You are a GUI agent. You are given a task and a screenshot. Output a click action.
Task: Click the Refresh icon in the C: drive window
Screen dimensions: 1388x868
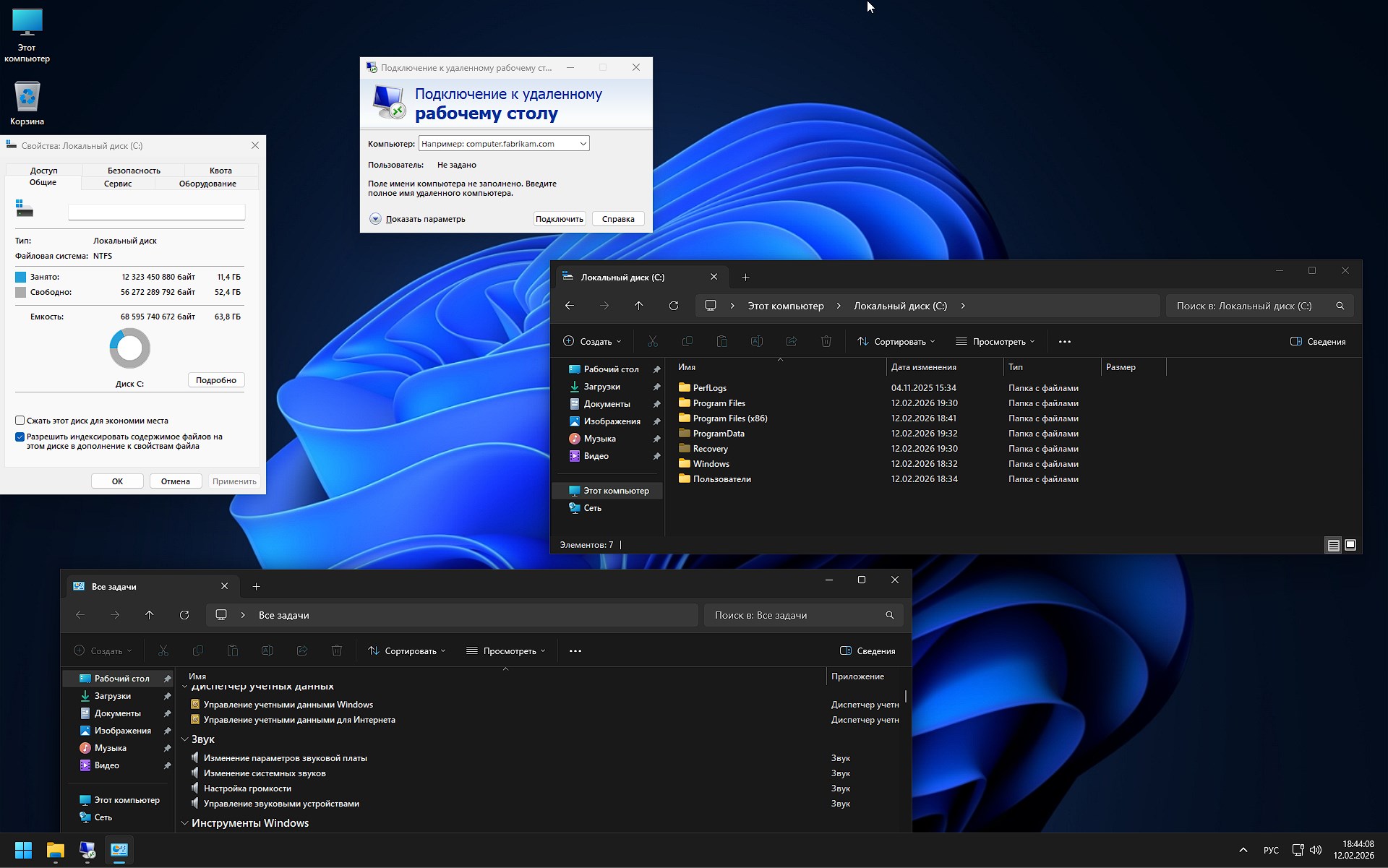coord(674,306)
